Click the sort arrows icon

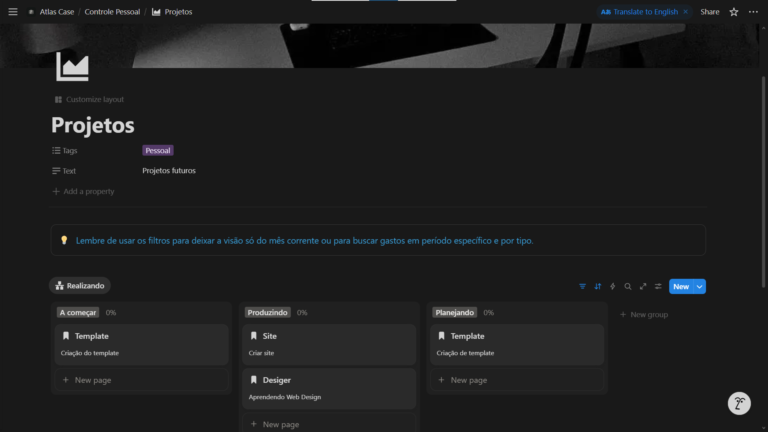(x=598, y=286)
